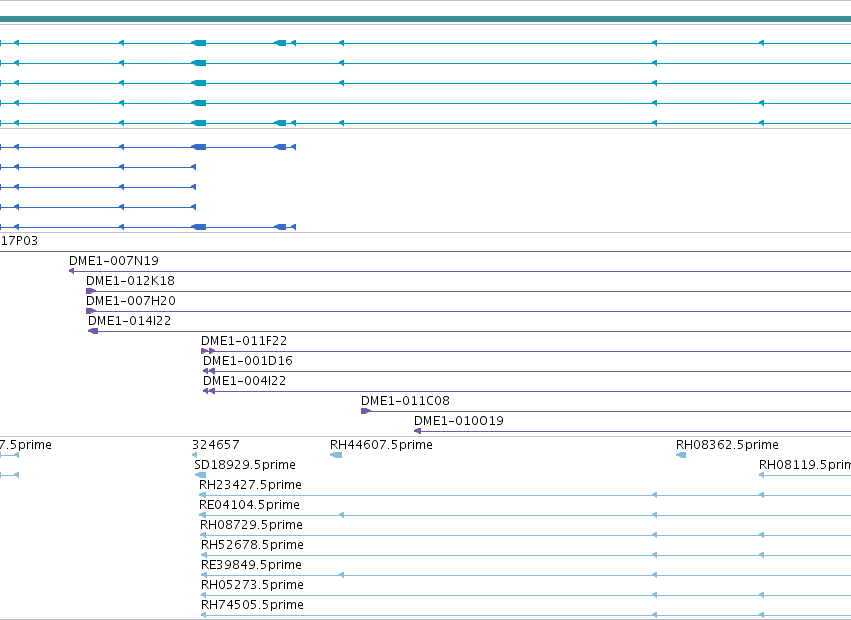The width and height of the screenshot is (851, 620).
Task: Click the purple arrowhead starting DME1-010O19 line
Action: tap(417, 431)
